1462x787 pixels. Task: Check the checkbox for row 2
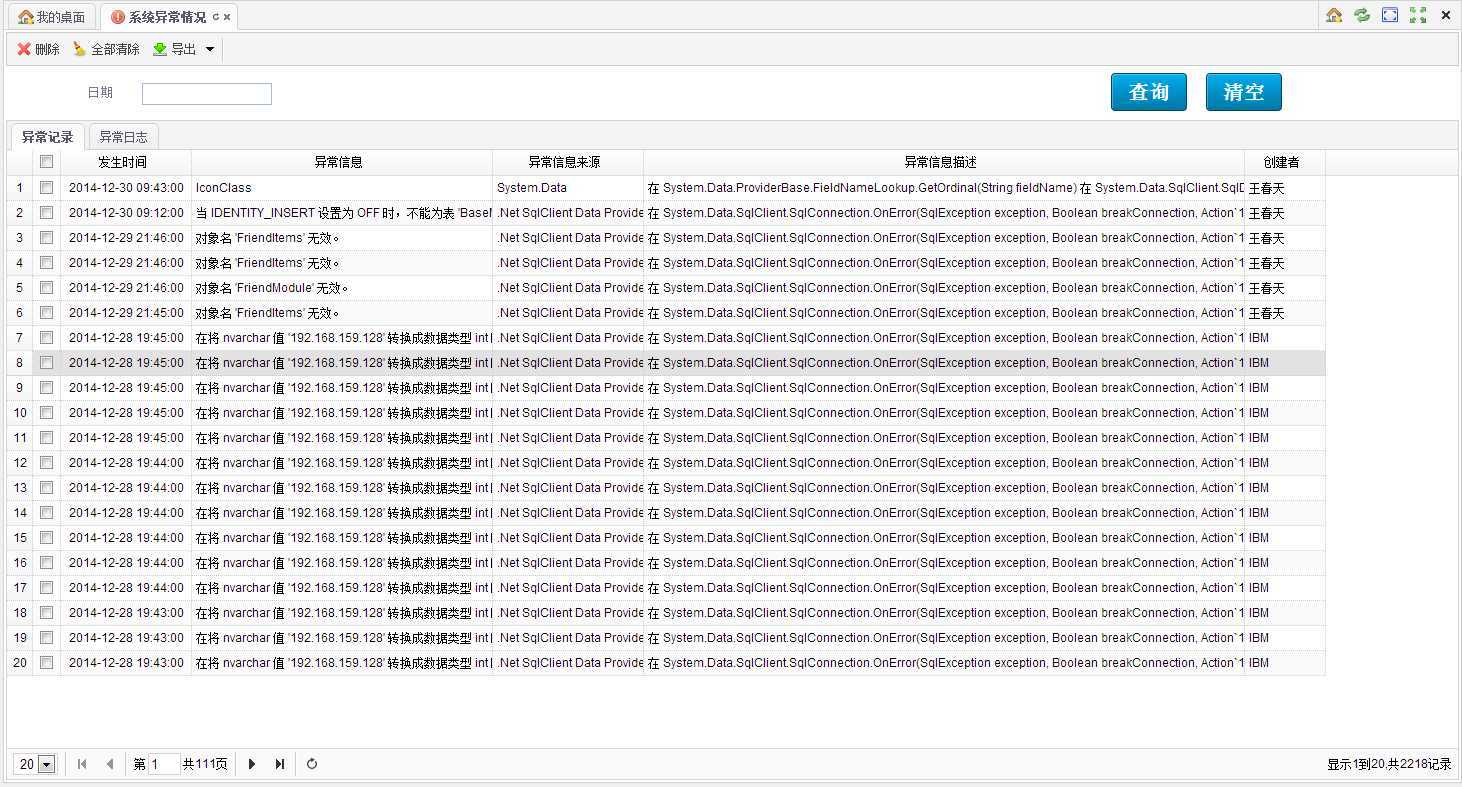click(46, 212)
